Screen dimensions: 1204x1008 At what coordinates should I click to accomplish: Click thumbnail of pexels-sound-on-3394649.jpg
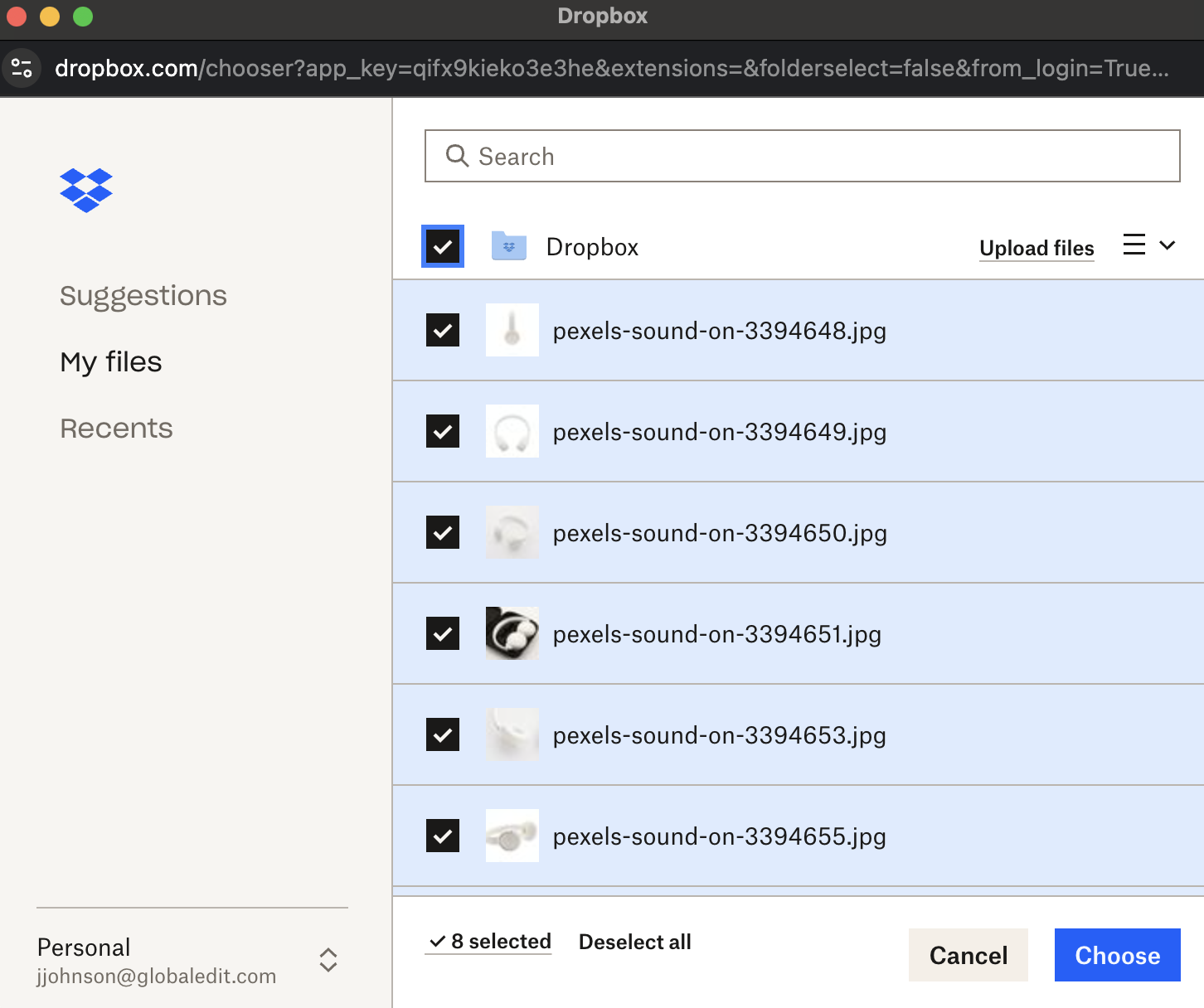pos(512,431)
